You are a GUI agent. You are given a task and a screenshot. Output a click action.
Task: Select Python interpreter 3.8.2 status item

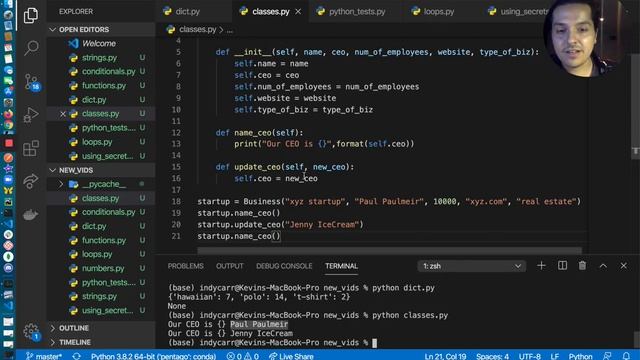click(153, 356)
